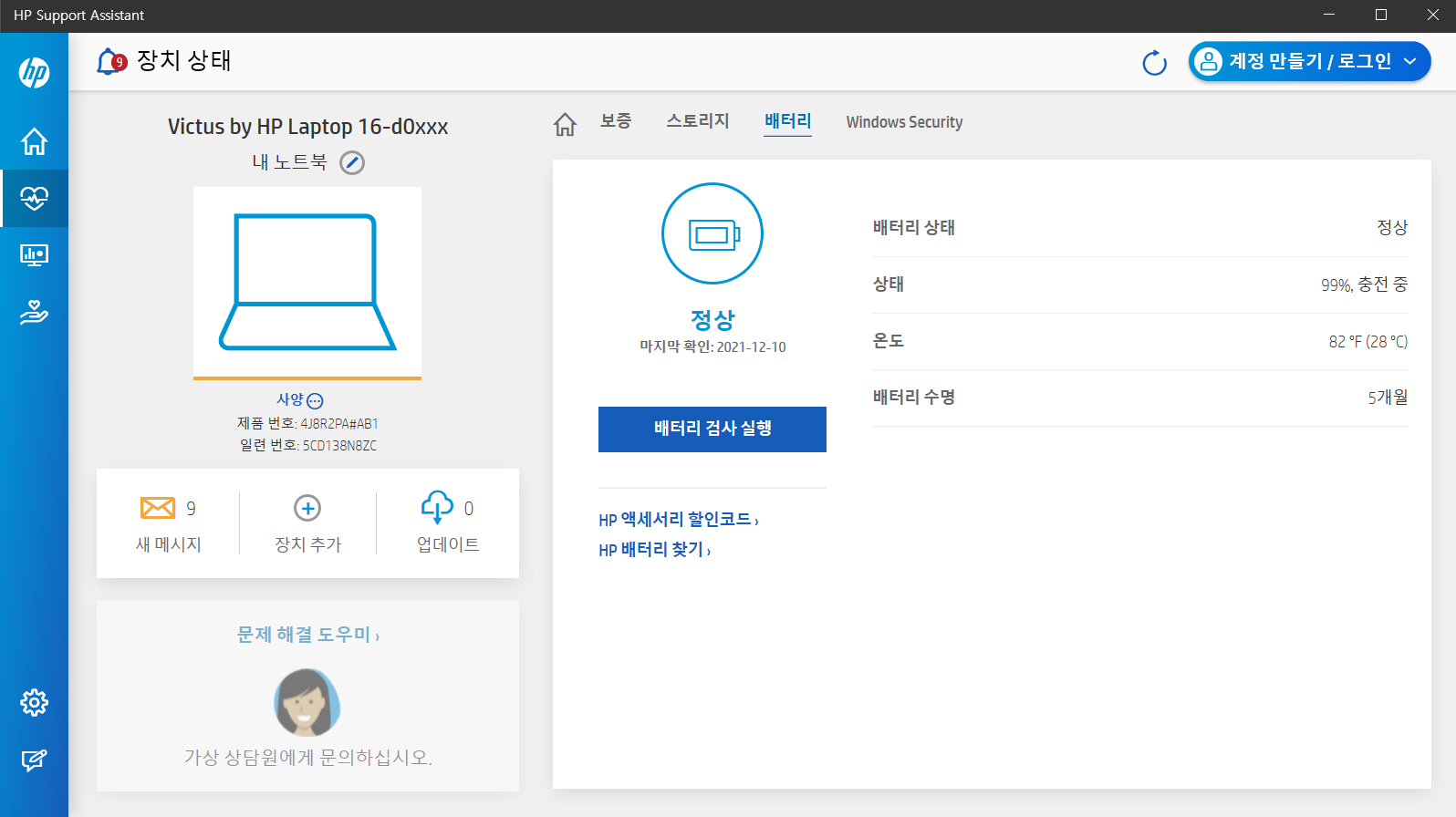Click the 5개월 battery life value
Viewport: 1456px width, 817px height.
coord(1388,398)
